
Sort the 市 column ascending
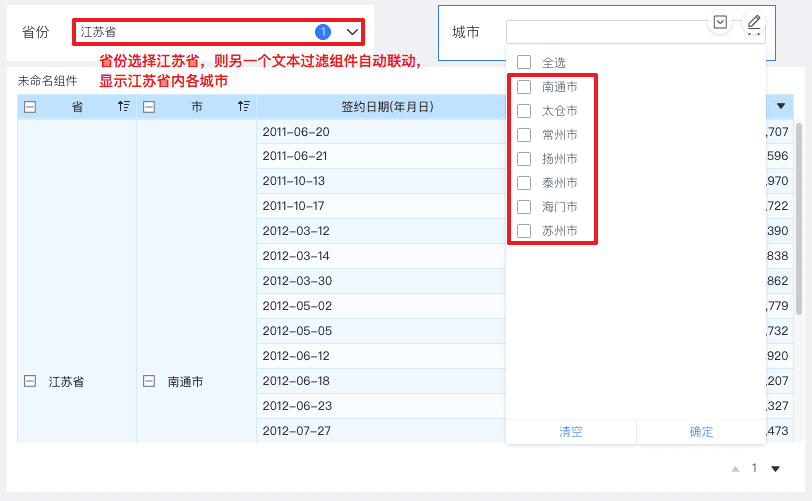244,107
